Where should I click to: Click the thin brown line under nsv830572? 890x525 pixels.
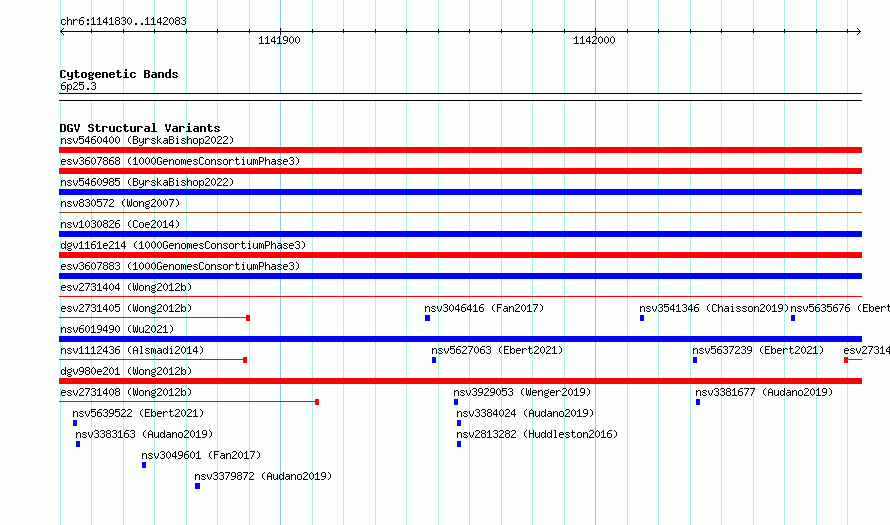click(460, 213)
